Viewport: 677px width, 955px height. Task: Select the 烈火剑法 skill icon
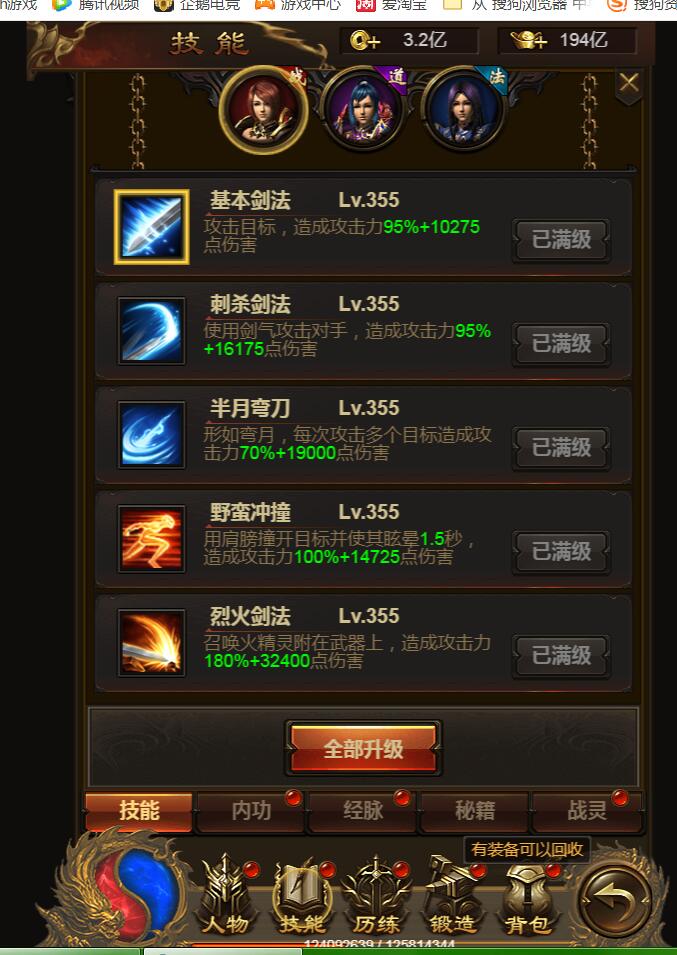tap(152, 643)
